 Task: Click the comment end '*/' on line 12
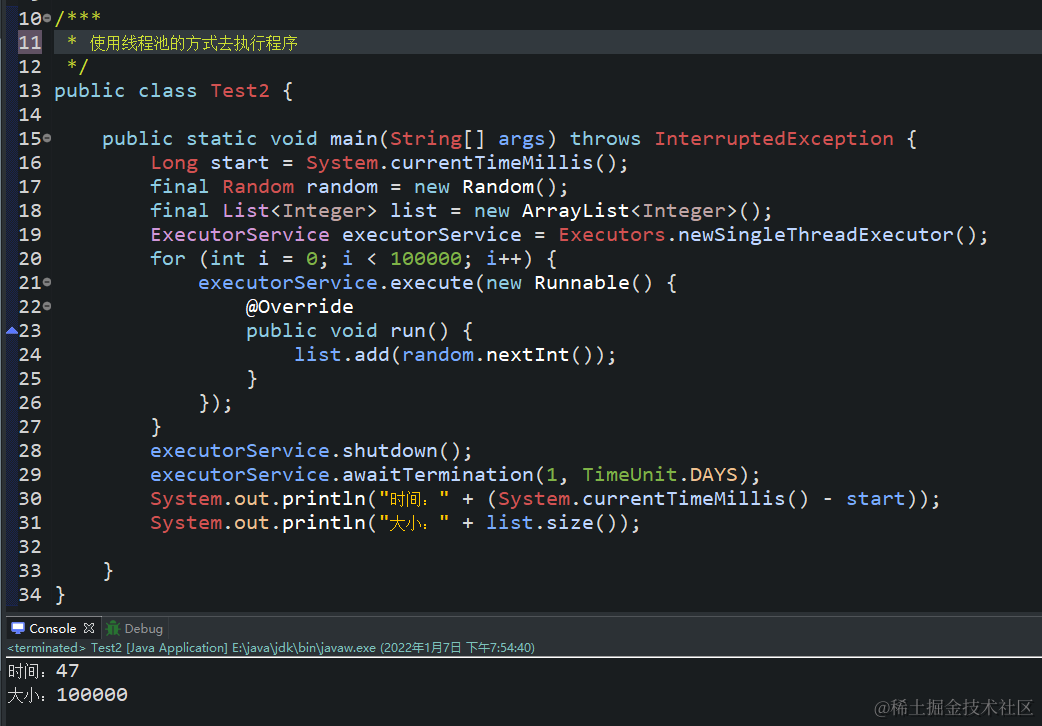(78, 66)
